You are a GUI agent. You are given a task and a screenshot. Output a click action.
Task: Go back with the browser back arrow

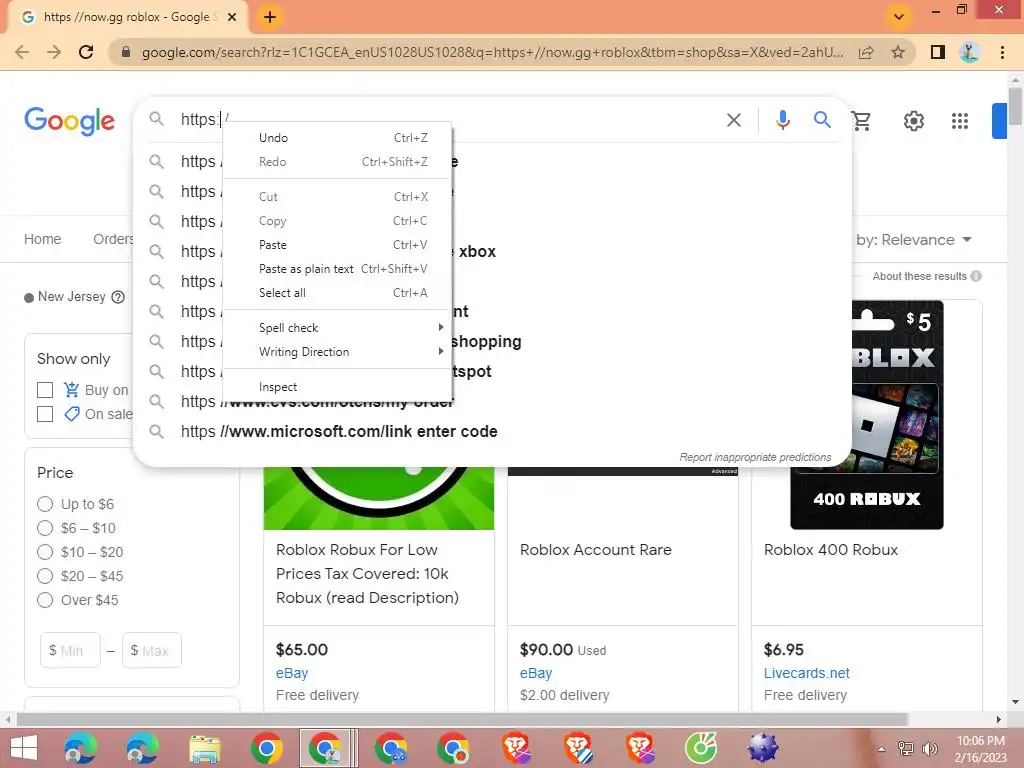tap(22, 52)
